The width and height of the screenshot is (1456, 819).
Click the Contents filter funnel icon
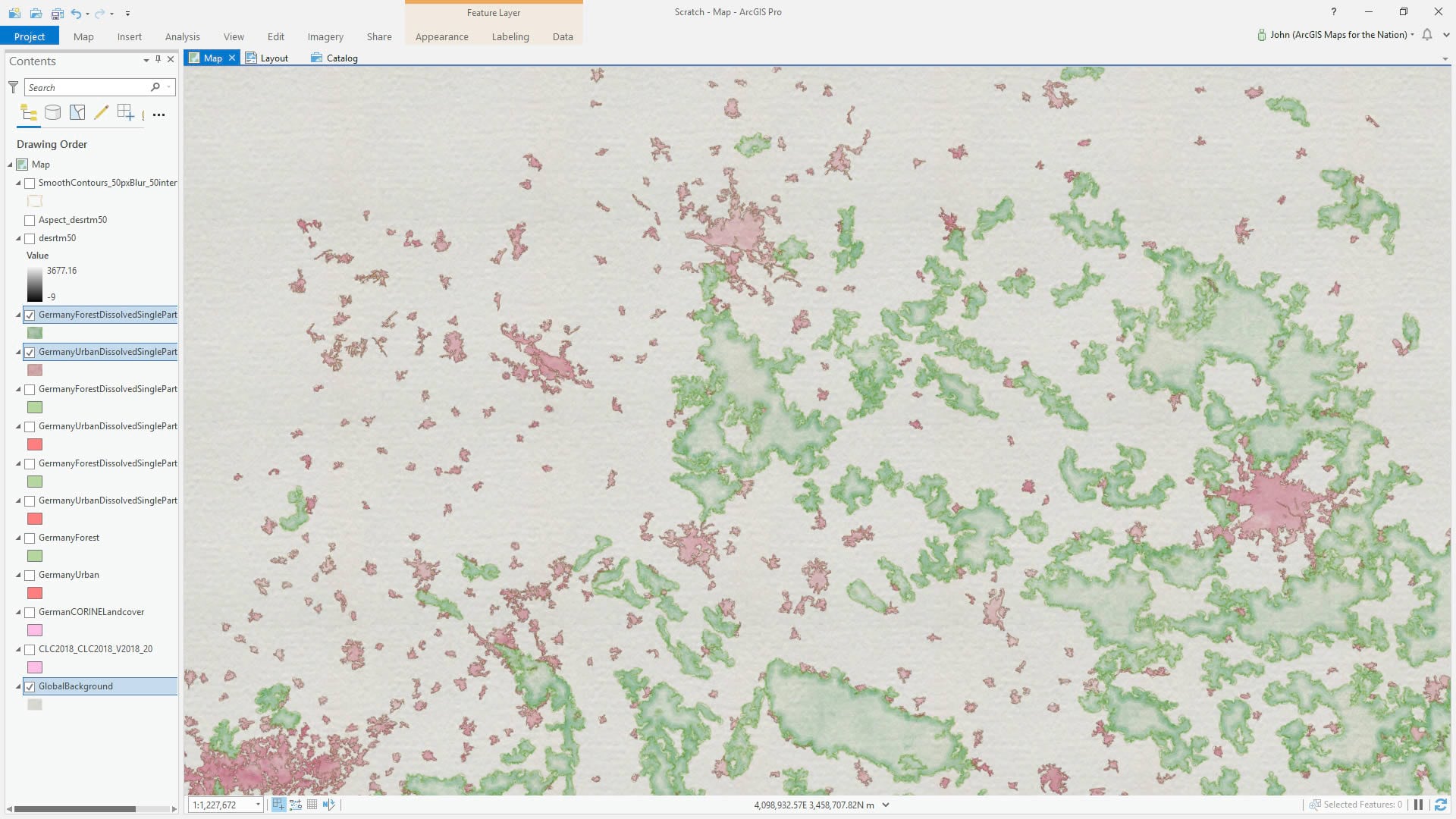pyautogui.click(x=13, y=87)
